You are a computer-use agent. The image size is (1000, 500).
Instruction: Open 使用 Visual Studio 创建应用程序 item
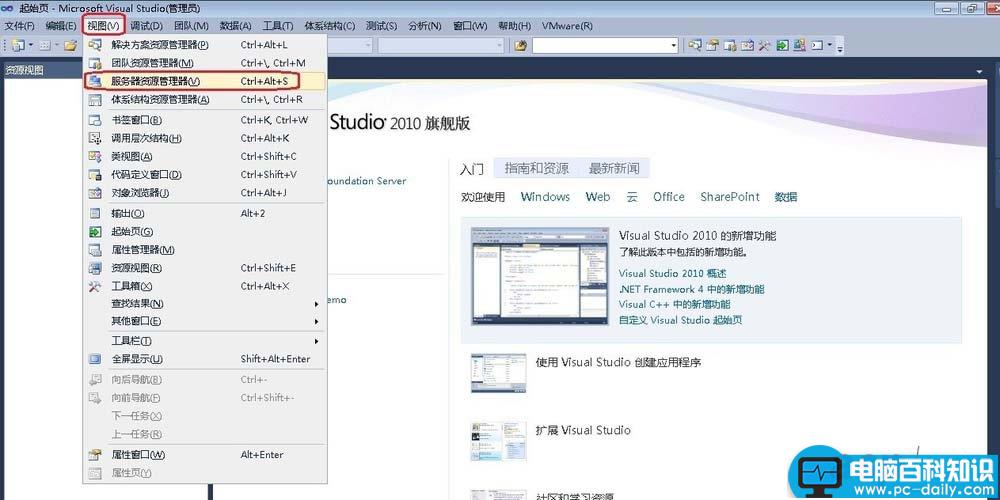click(619, 362)
